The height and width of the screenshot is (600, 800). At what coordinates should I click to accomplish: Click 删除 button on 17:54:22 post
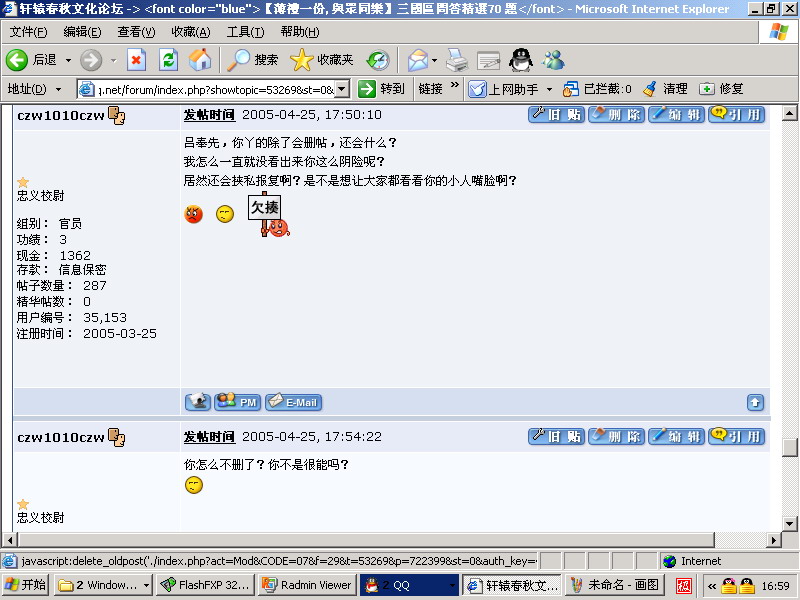(x=616, y=436)
